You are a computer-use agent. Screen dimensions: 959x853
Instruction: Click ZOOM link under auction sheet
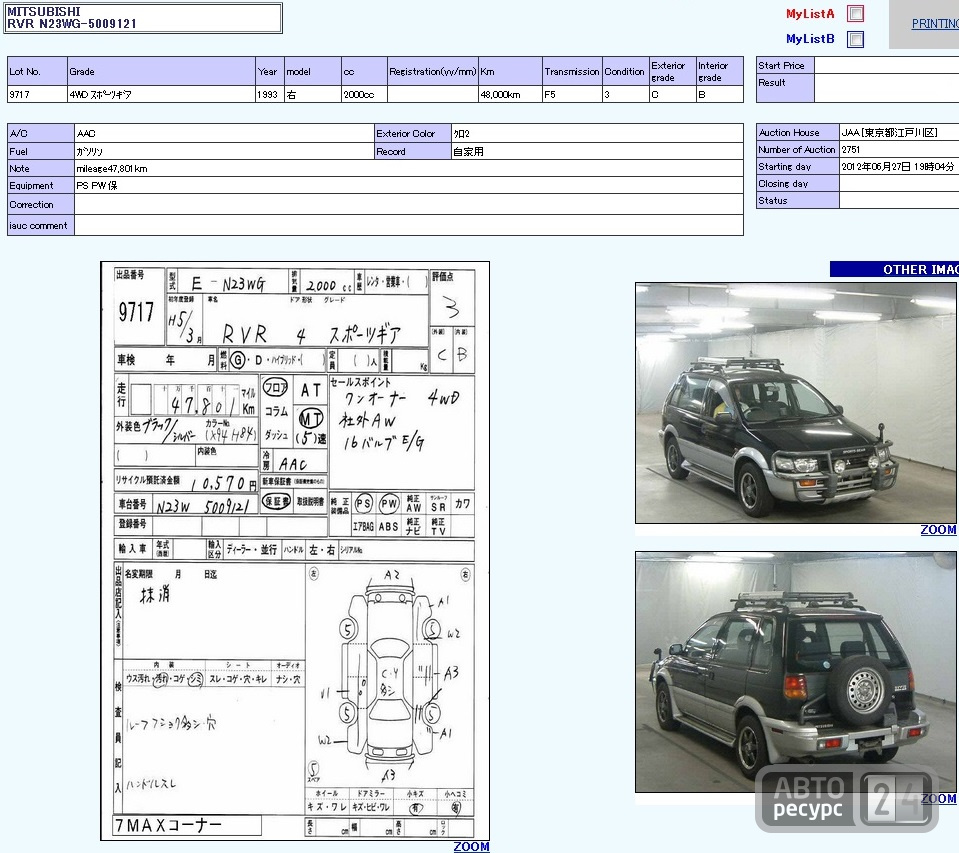471,846
